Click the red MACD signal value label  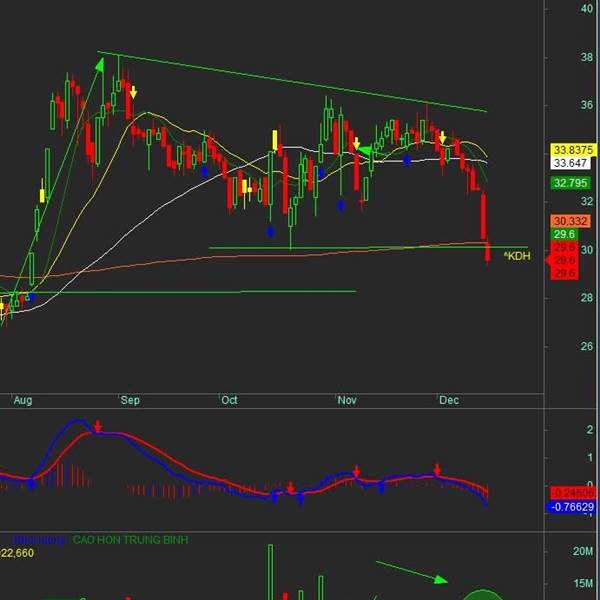click(573, 492)
